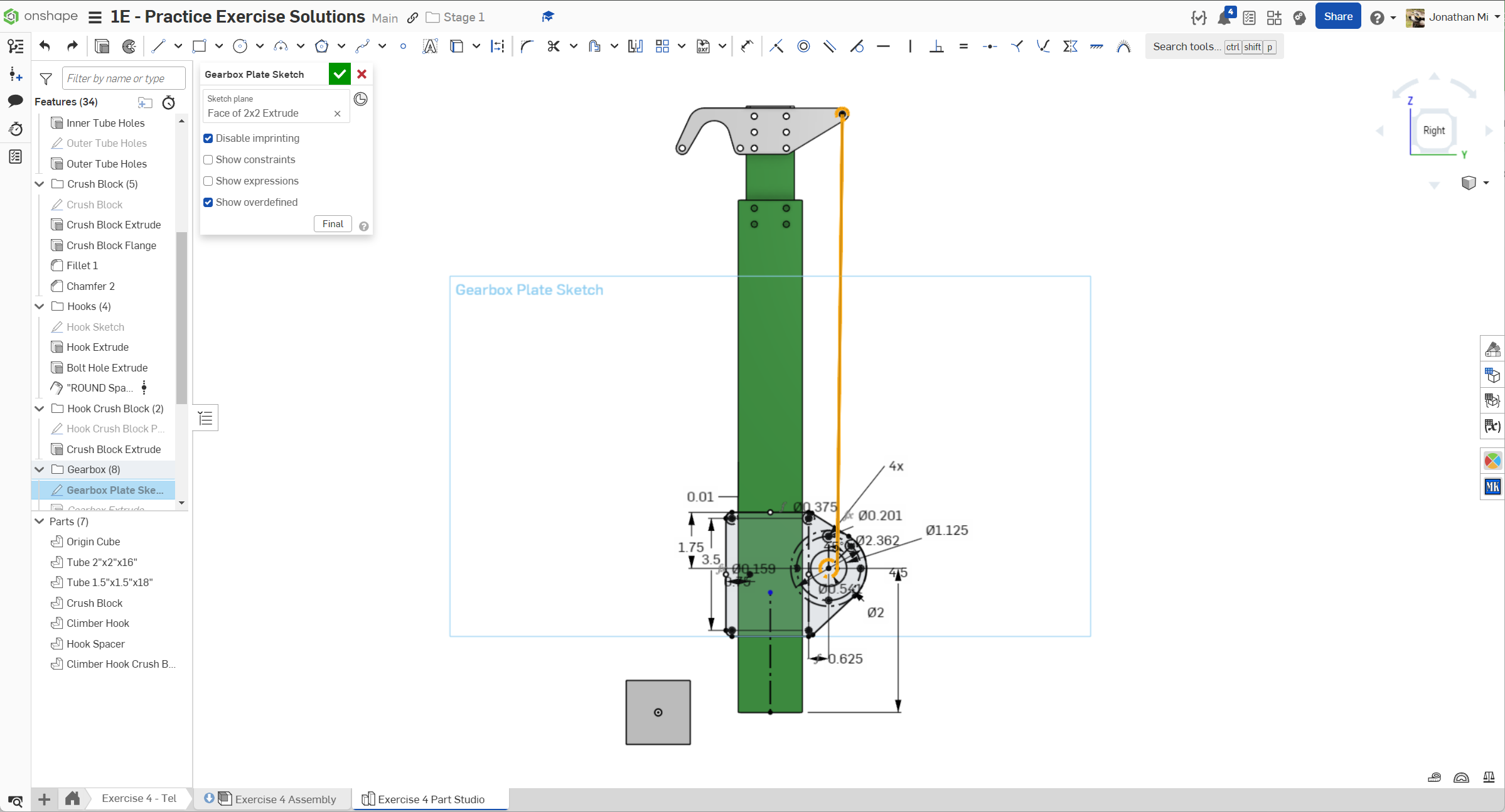Enable Show constraints checkbox
This screenshot has height=812, width=1505.
[208, 159]
